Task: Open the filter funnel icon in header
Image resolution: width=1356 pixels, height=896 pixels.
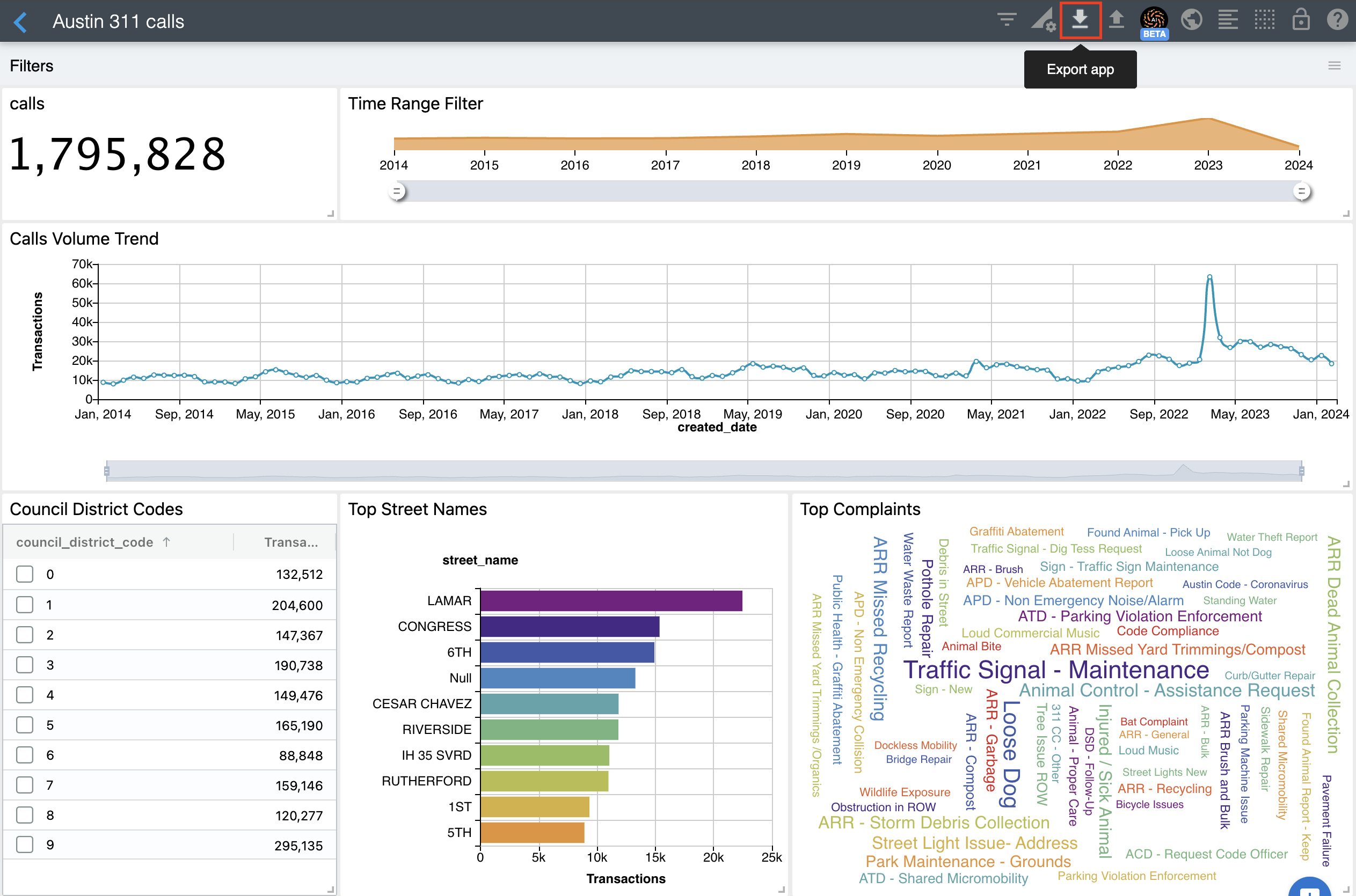Action: [1006, 20]
